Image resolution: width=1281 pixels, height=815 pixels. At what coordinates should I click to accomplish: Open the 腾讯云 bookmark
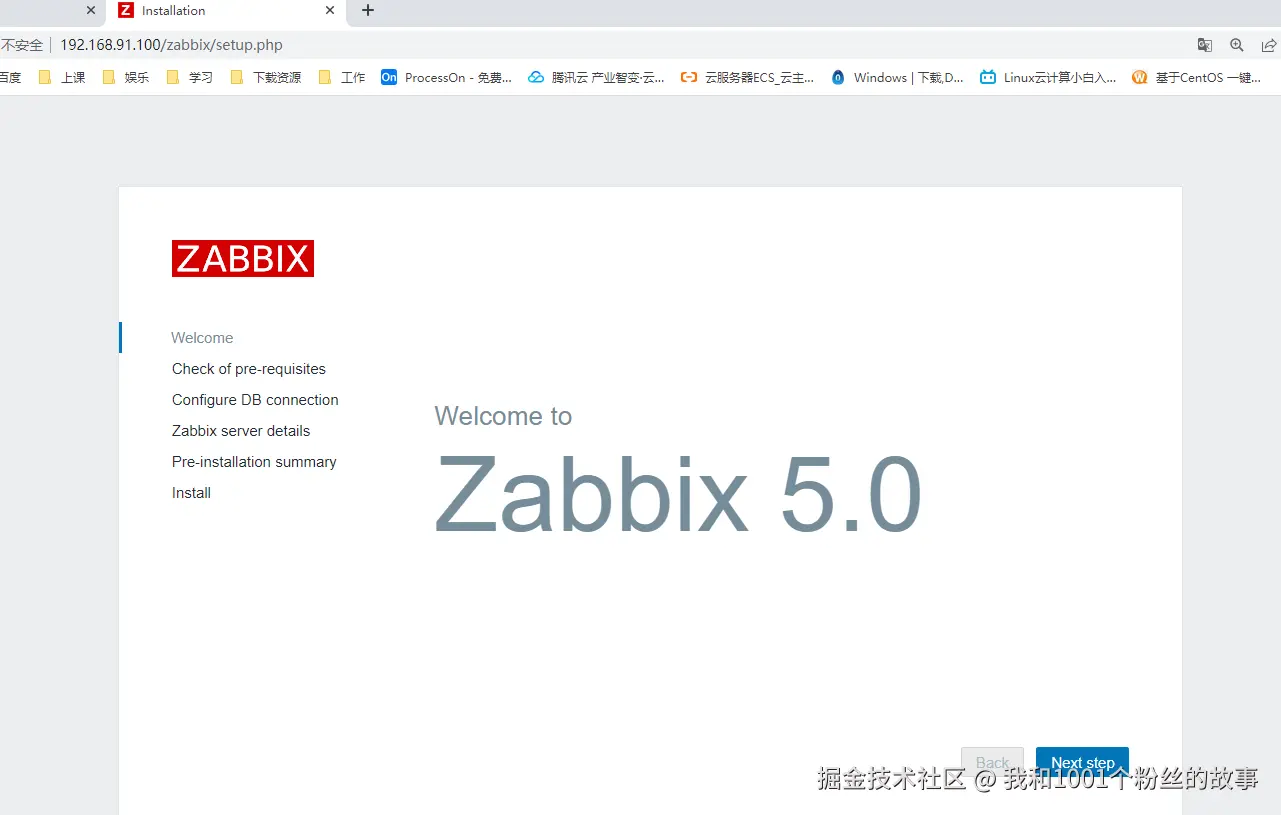tap(596, 77)
